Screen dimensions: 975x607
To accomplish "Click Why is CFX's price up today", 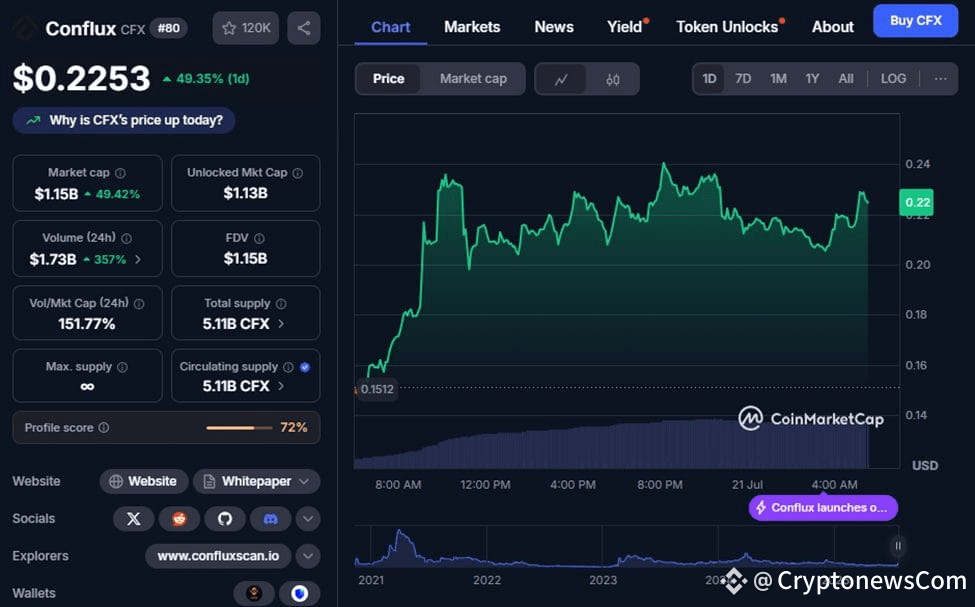I will 124,120.
